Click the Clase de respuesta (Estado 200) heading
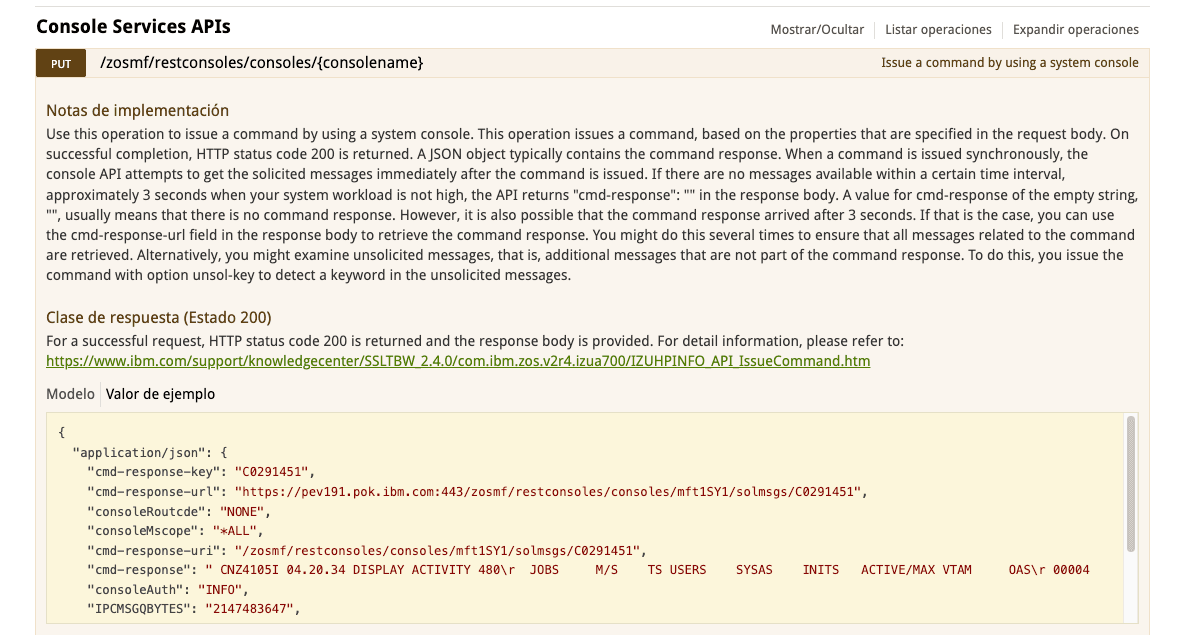 point(158,317)
